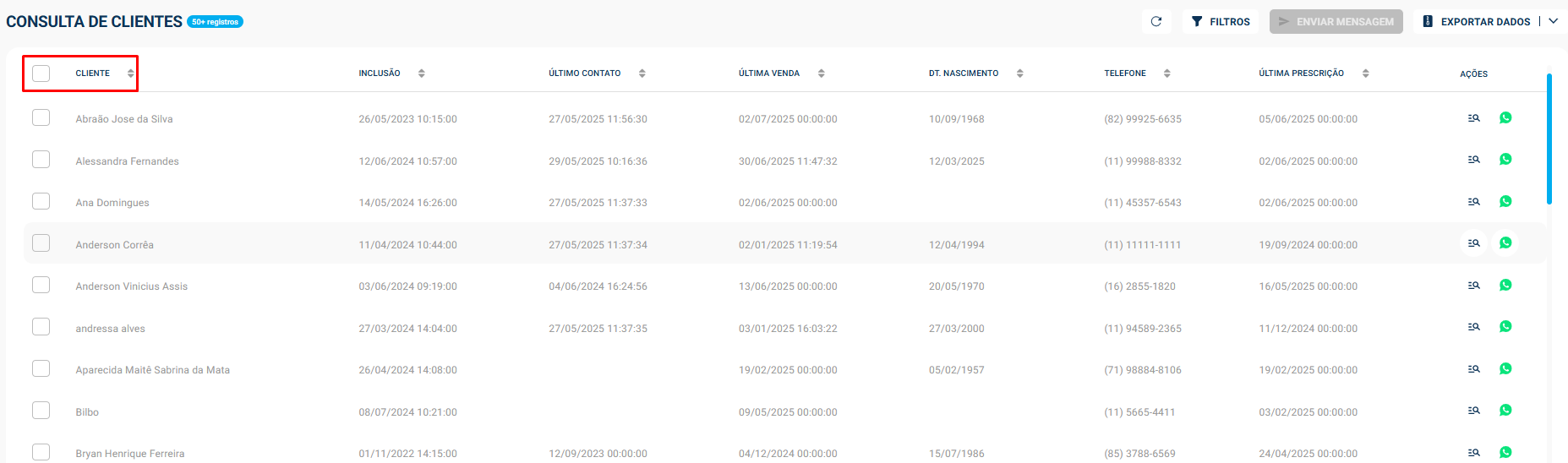Open the FILTROS filter button
Image resolution: width=1568 pixels, height=463 pixels.
click(x=1221, y=22)
